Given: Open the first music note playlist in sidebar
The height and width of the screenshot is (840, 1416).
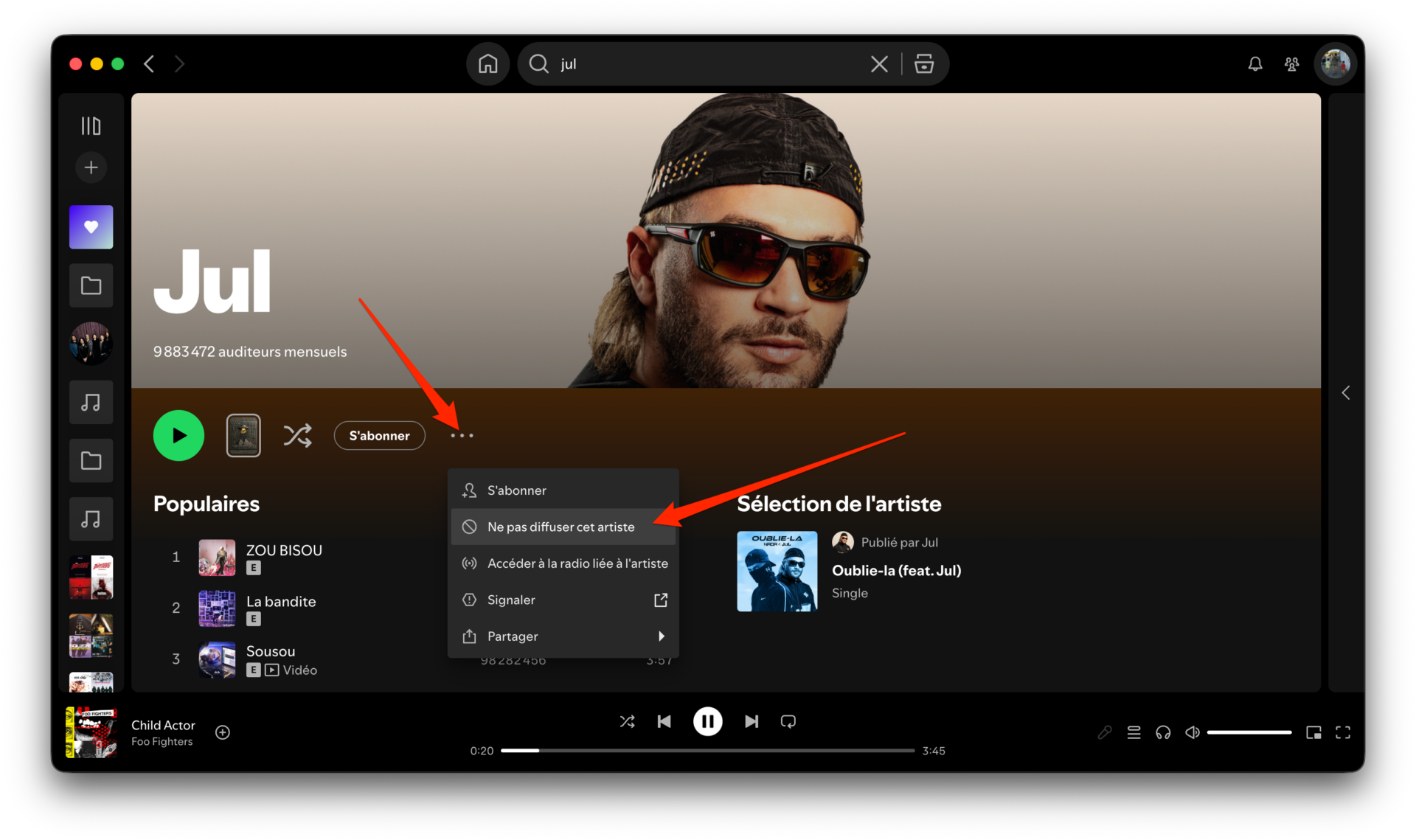Looking at the screenshot, I should [91, 402].
